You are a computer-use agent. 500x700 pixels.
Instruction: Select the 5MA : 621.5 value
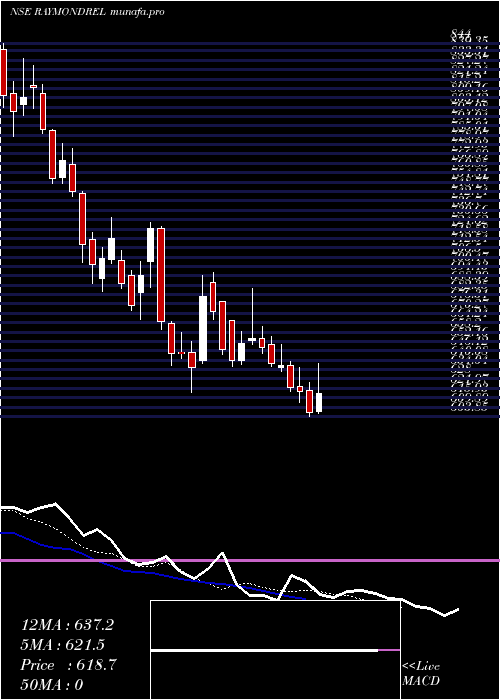pyautogui.click(x=64, y=645)
